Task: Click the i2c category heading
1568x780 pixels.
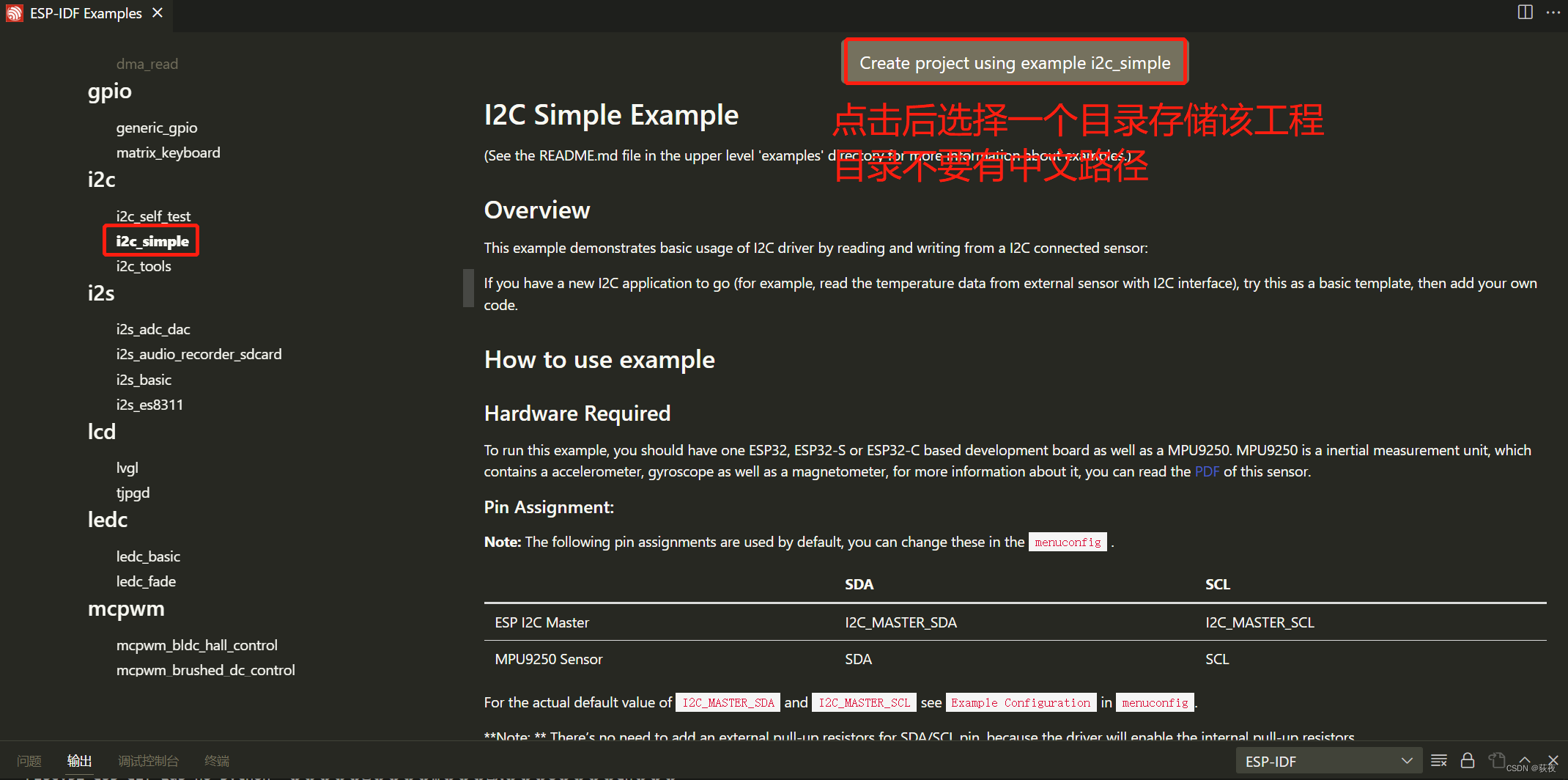Action: 101,180
